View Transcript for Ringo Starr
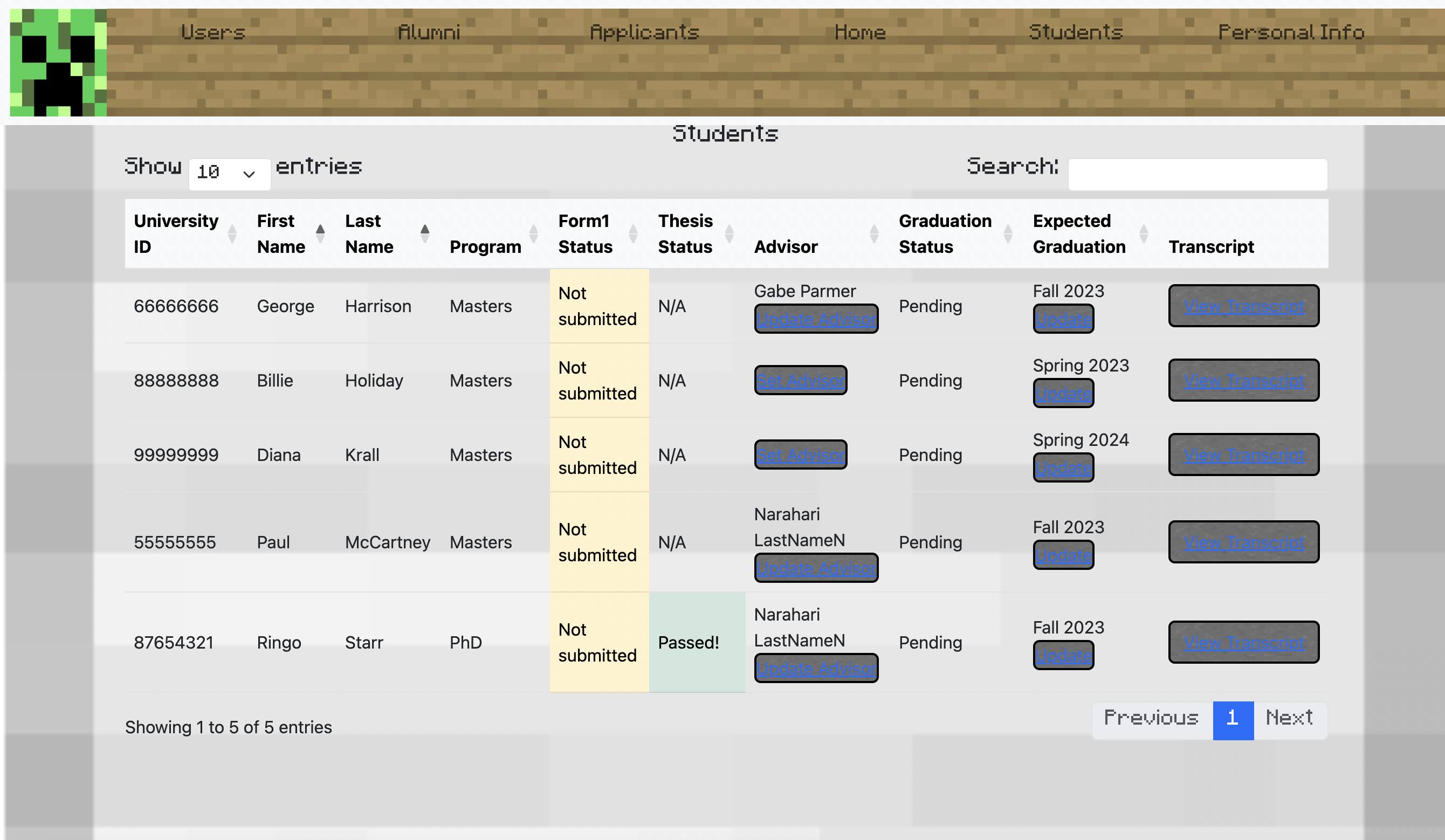This screenshot has width=1445, height=840. [x=1244, y=642]
